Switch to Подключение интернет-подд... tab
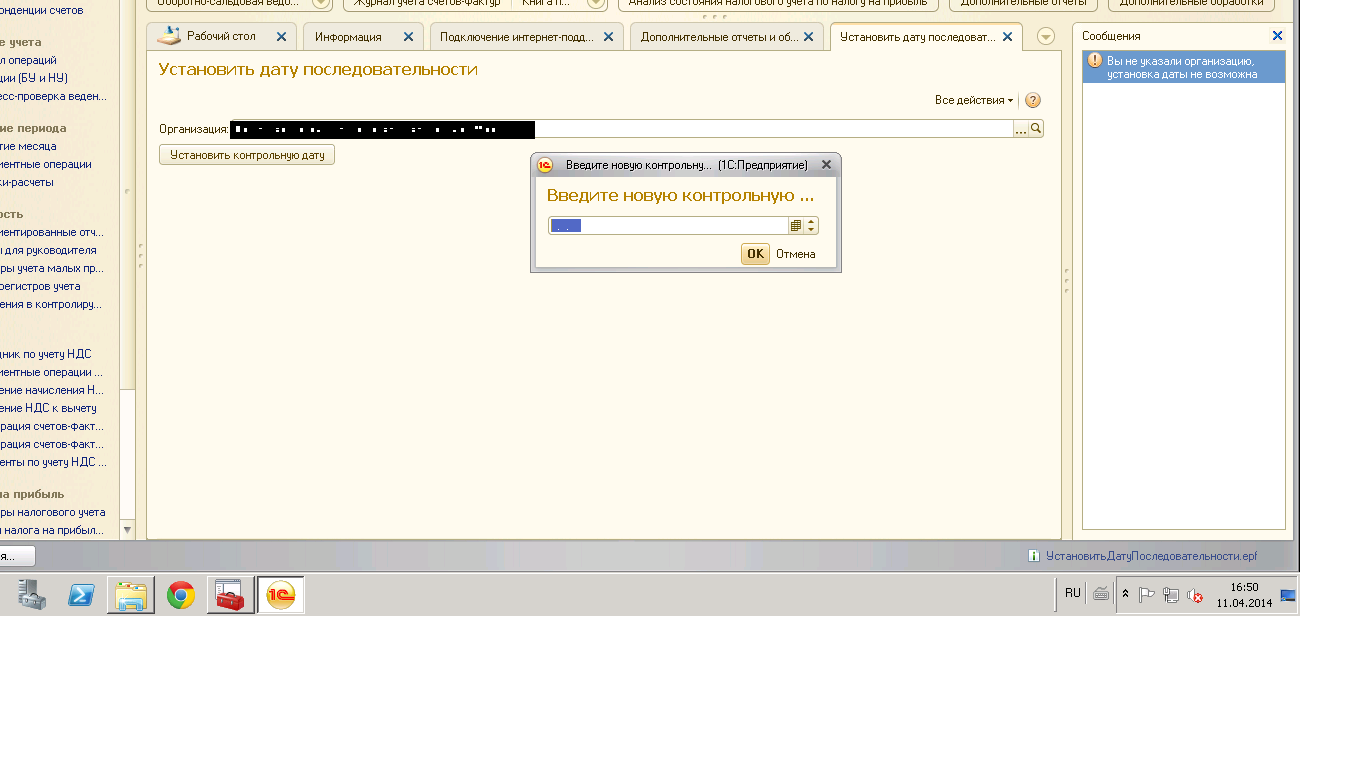 517,37
